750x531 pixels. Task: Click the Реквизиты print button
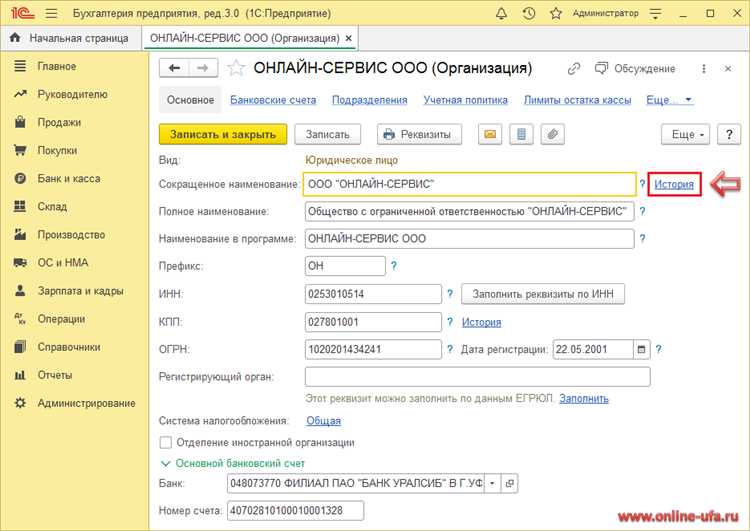point(419,134)
